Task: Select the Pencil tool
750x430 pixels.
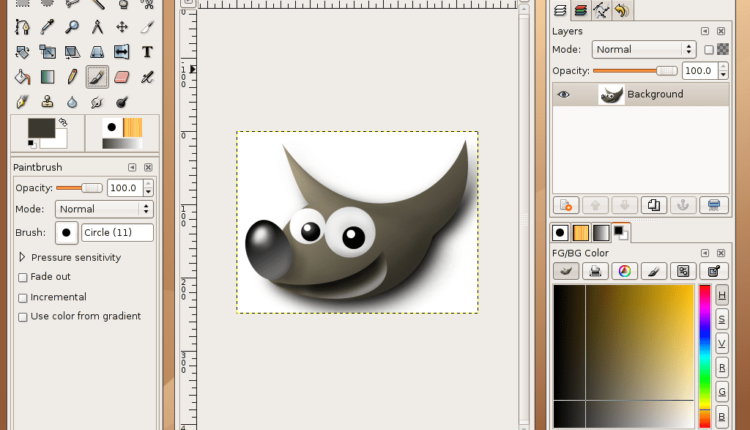Action: (x=72, y=77)
